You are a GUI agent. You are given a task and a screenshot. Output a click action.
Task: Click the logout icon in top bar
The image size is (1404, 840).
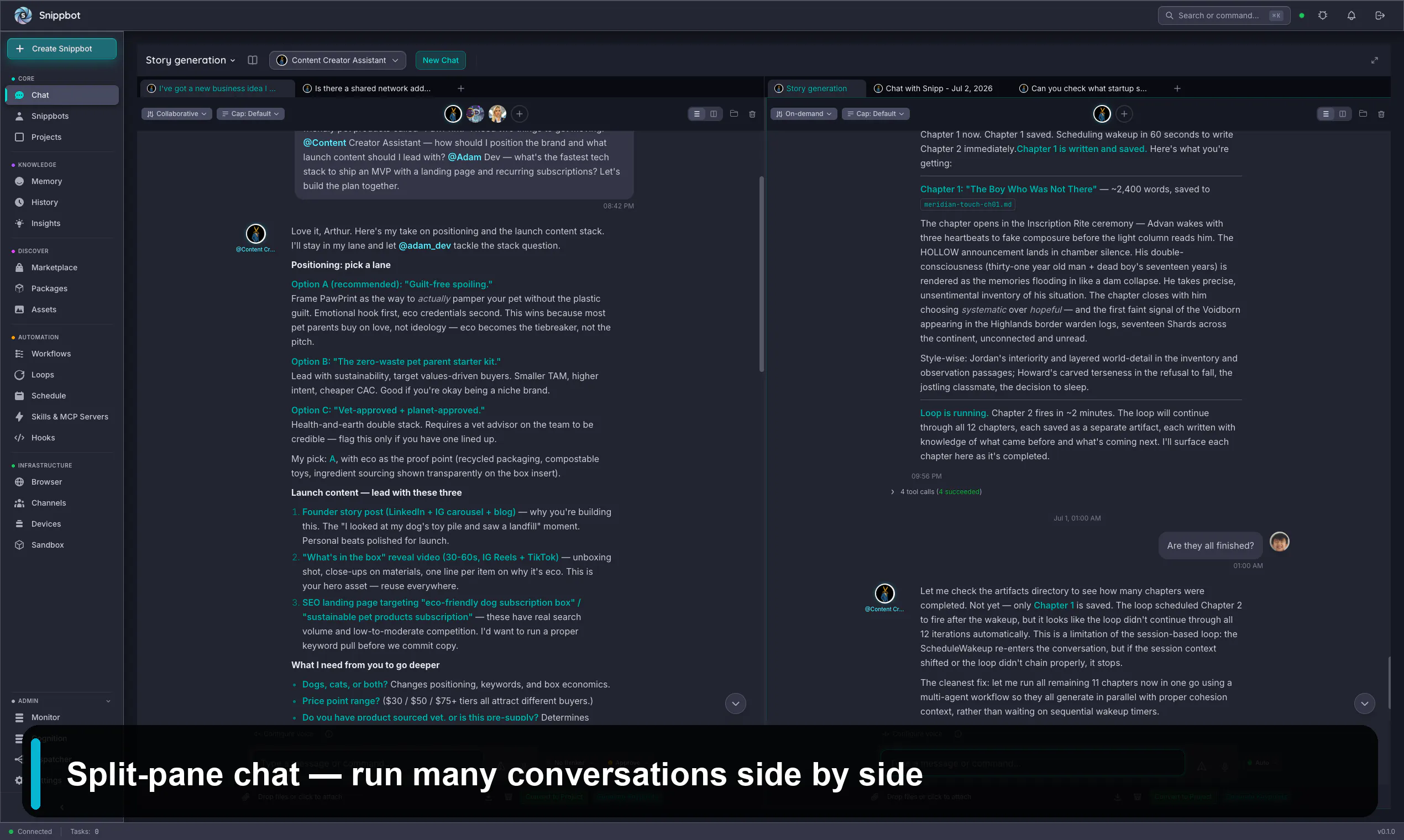tap(1380, 15)
